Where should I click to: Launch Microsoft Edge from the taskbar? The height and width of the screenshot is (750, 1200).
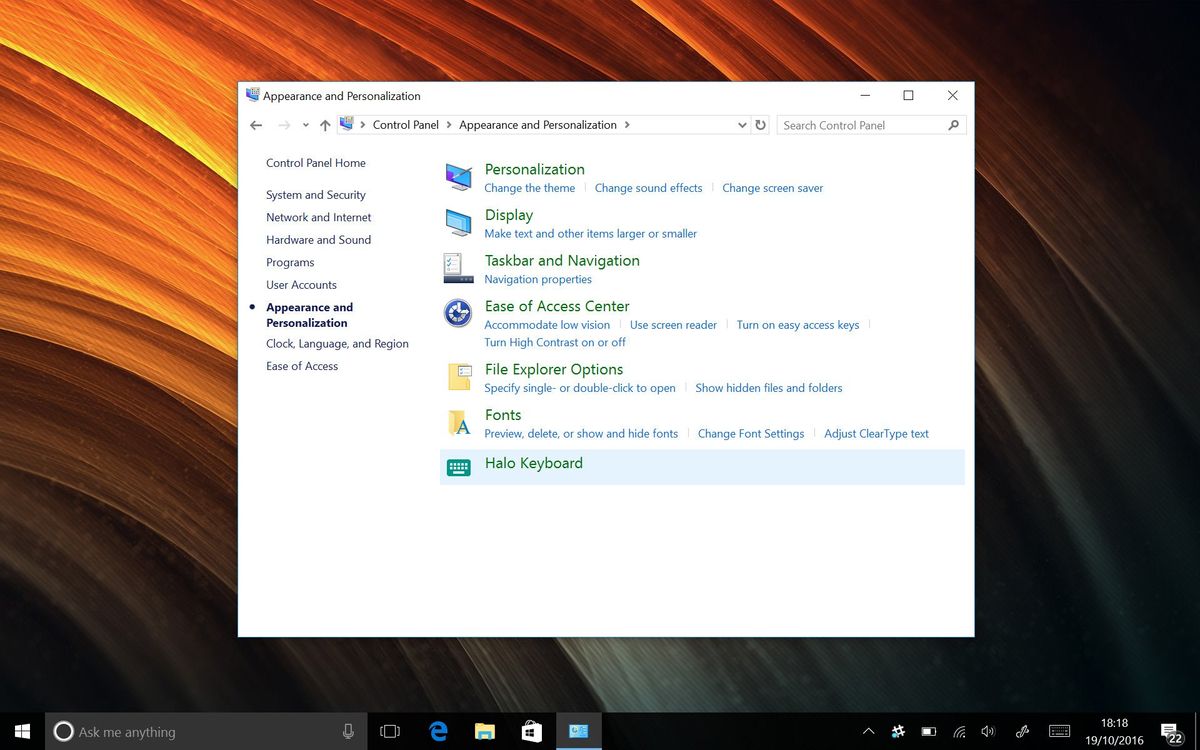pos(437,731)
